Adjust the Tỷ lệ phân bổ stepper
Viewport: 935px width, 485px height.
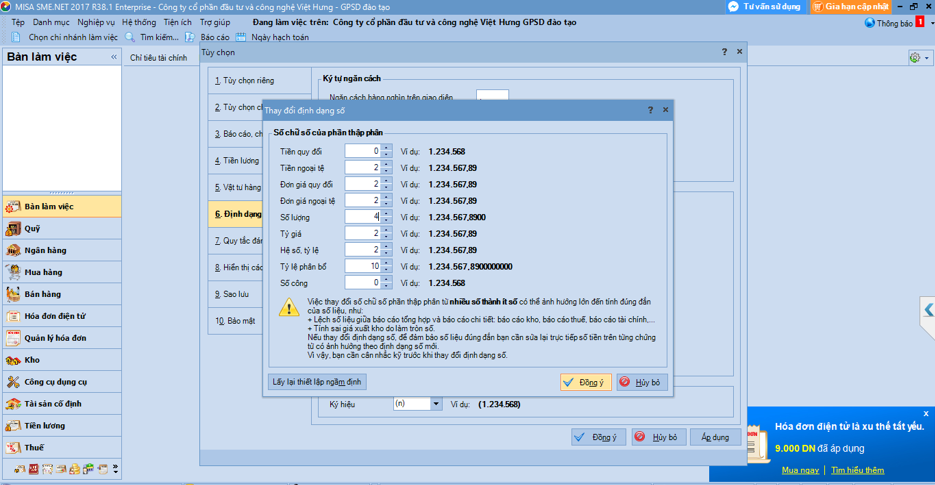click(x=386, y=267)
